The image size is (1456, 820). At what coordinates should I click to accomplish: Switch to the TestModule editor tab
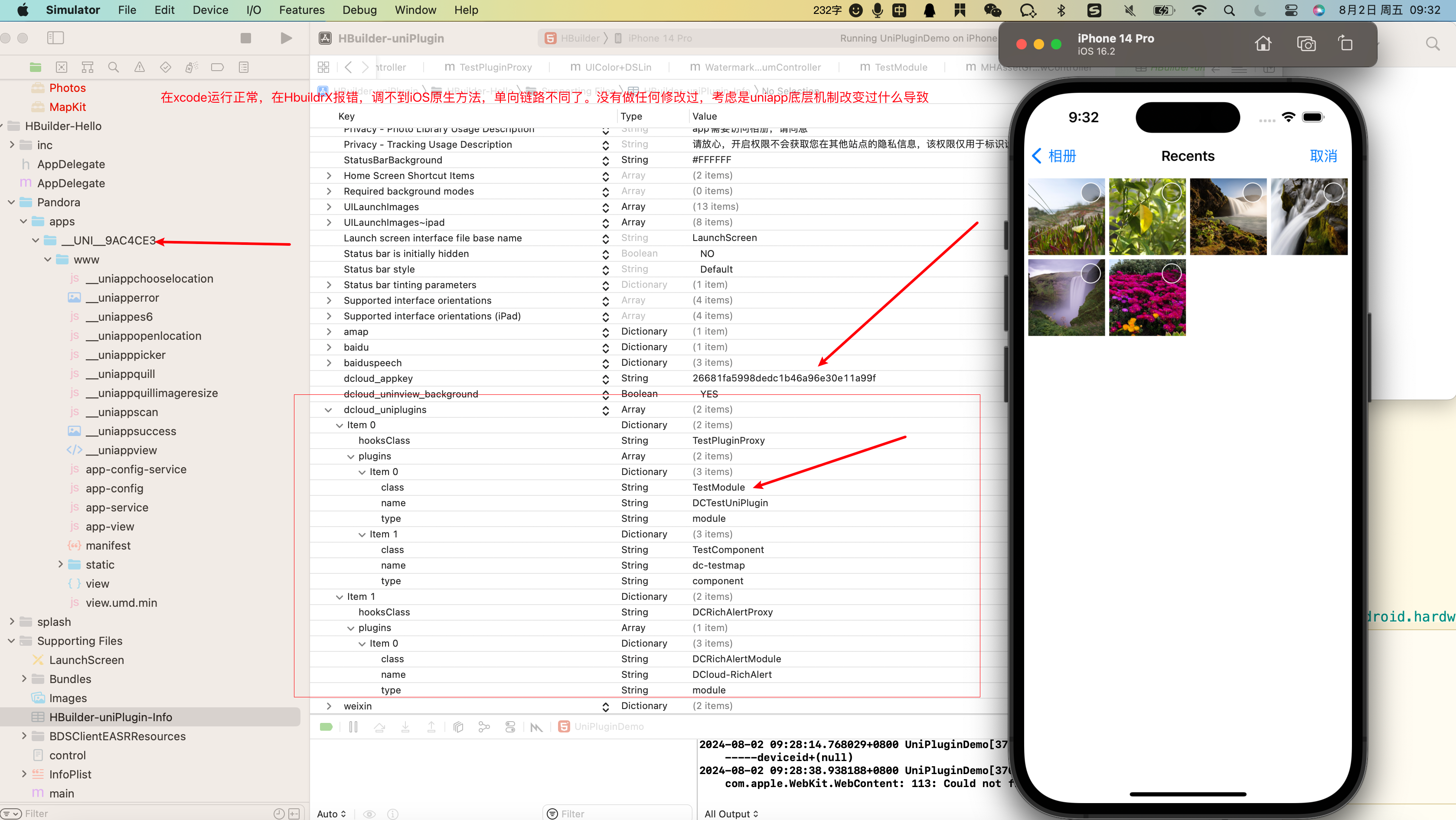click(901, 67)
